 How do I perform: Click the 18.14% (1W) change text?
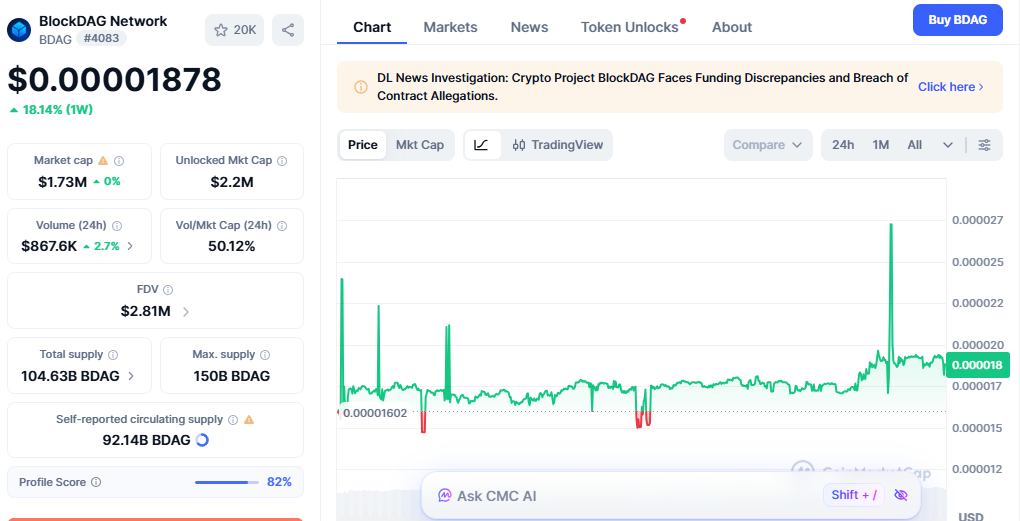(x=57, y=110)
